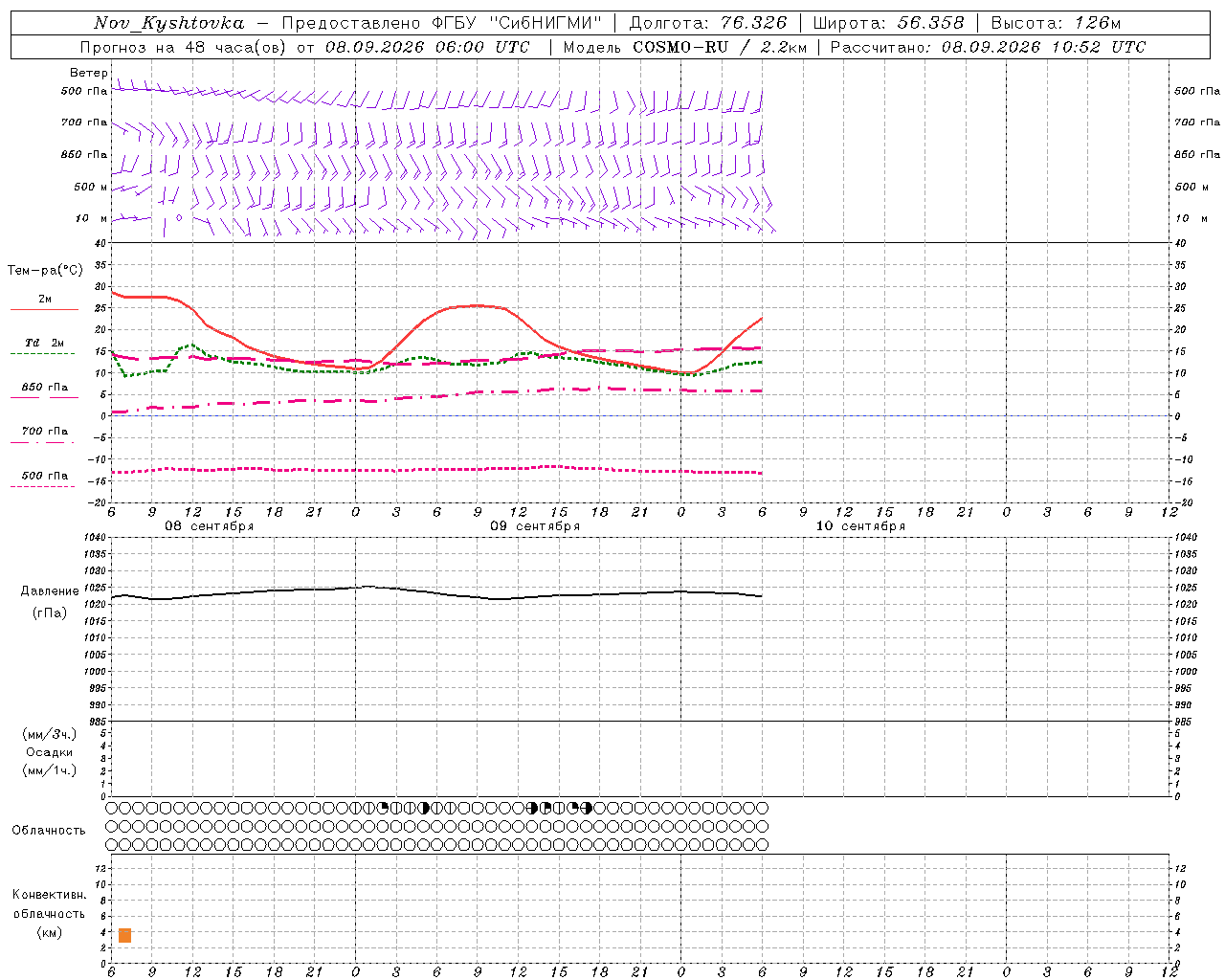
Task: Click the Осадки precipitation panel label
Action: pyautogui.click(x=50, y=752)
